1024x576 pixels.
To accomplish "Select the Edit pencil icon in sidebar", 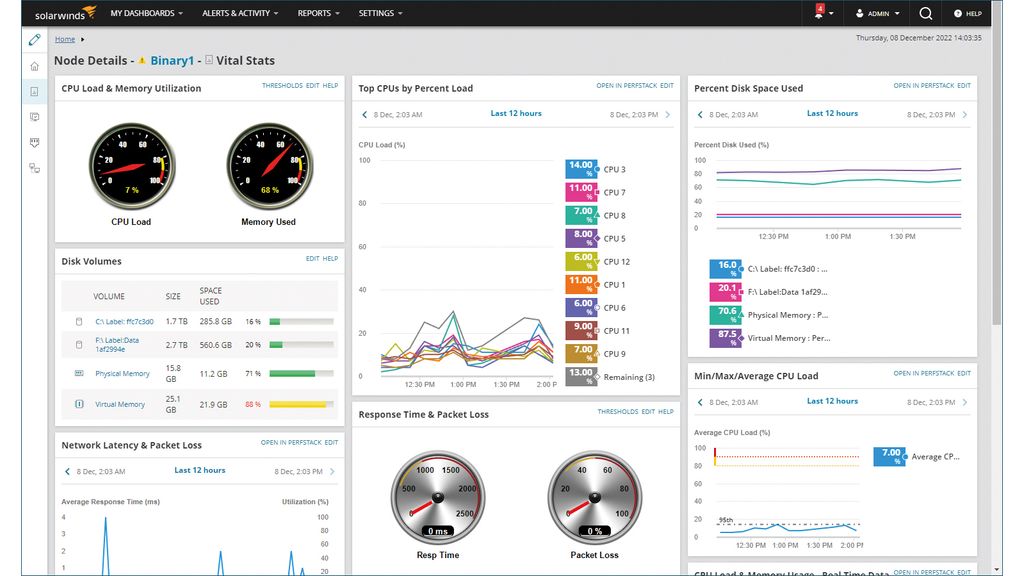I will 34,39.
